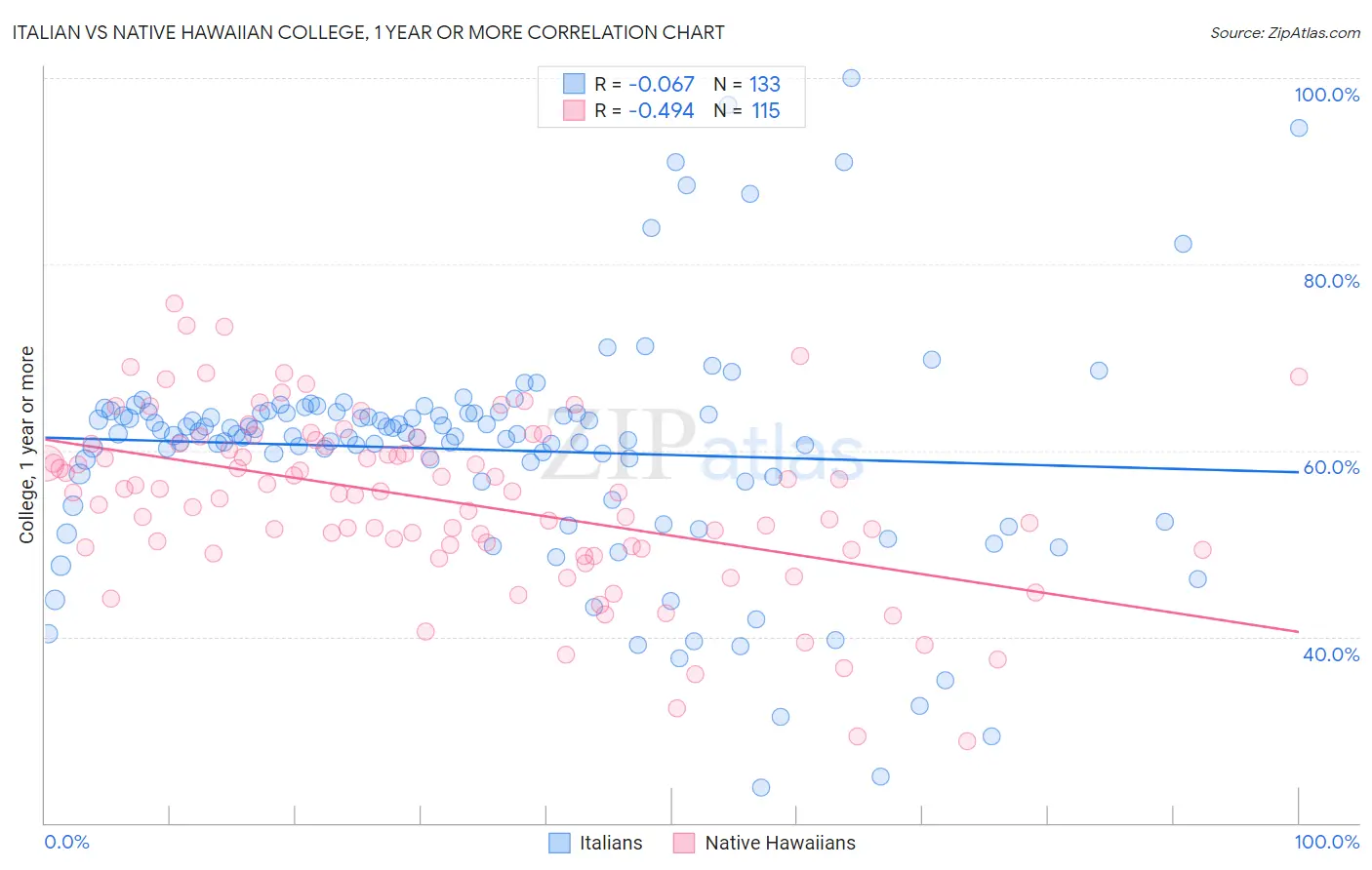Click the 100.0% y-axis label
This screenshot has height=870, width=1372.
[1326, 95]
